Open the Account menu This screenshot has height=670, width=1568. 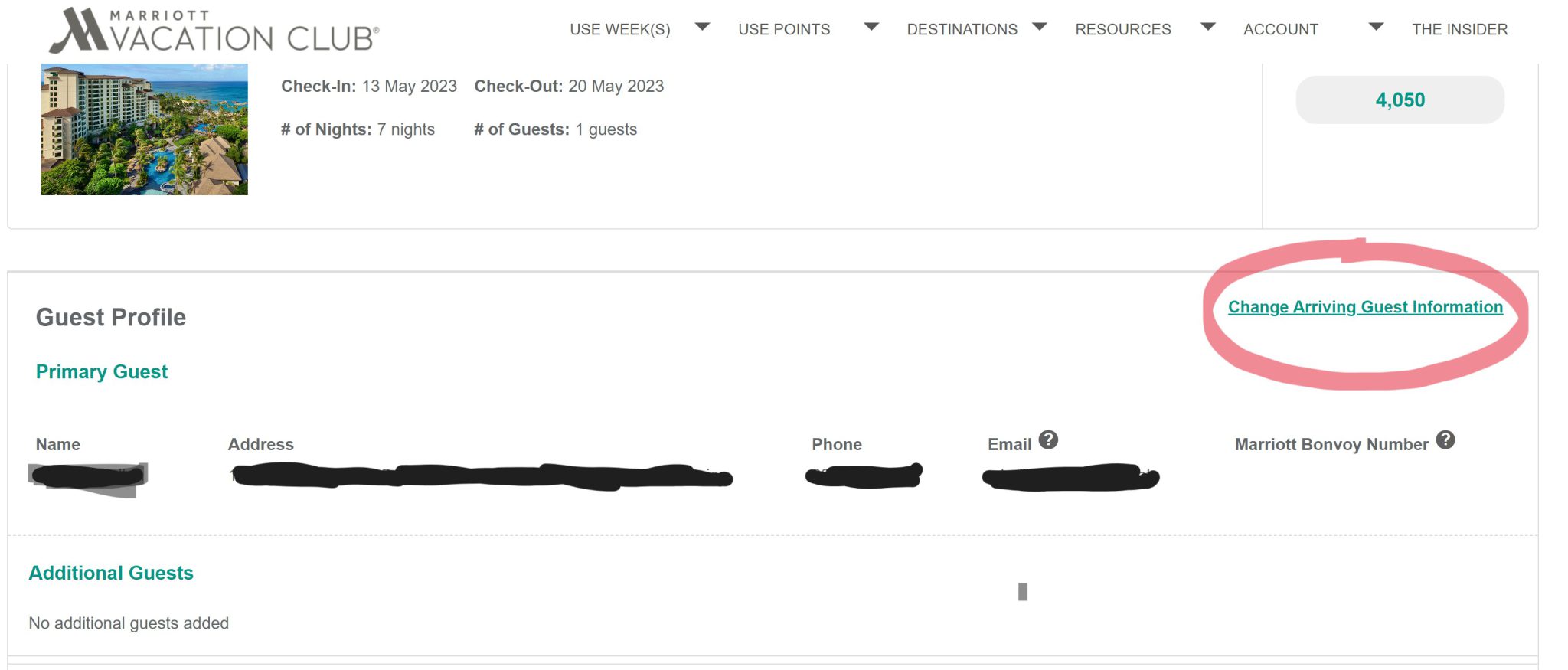pos(1280,29)
